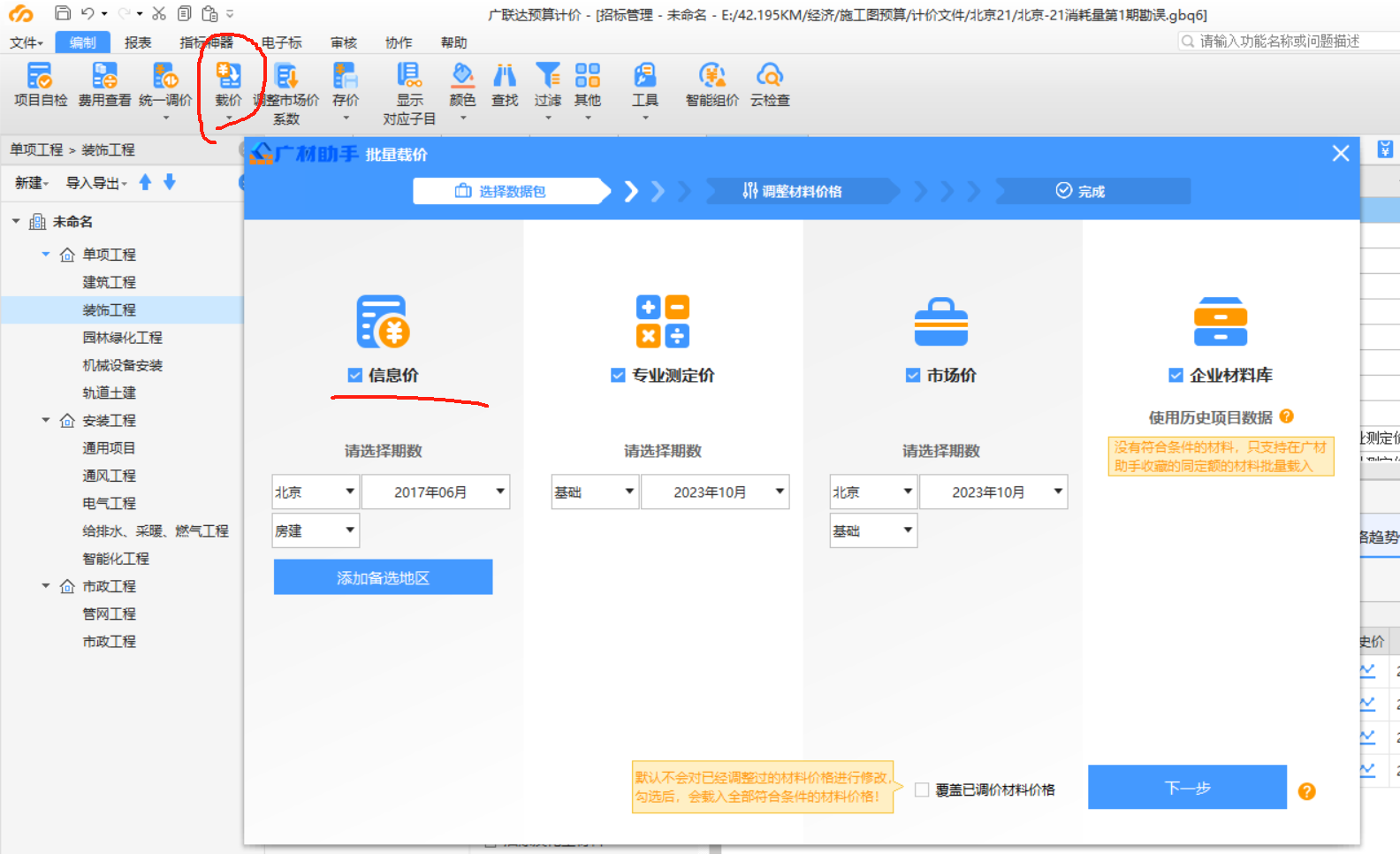Viewport: 1400px width, 854px height.
Task: Enable 覆盖已调价材料价格 checkbox
Action: click(922, 789)
